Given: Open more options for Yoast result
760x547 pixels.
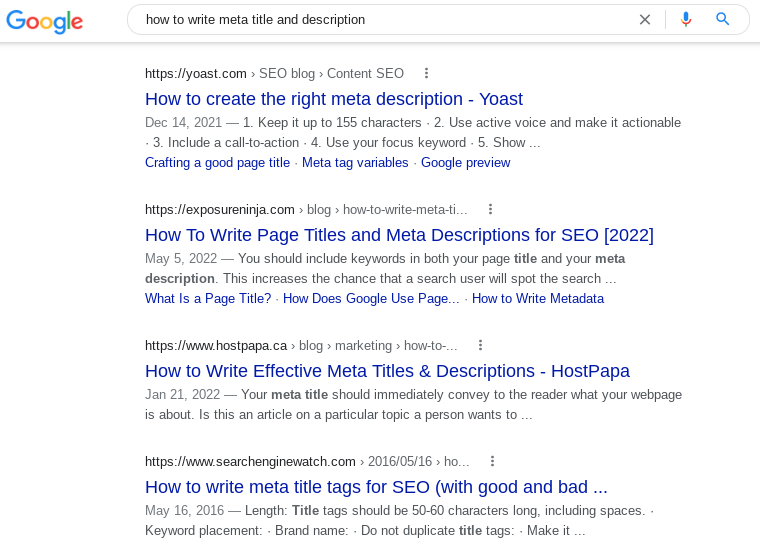Looking at the screenshot, I should (427, 73).
